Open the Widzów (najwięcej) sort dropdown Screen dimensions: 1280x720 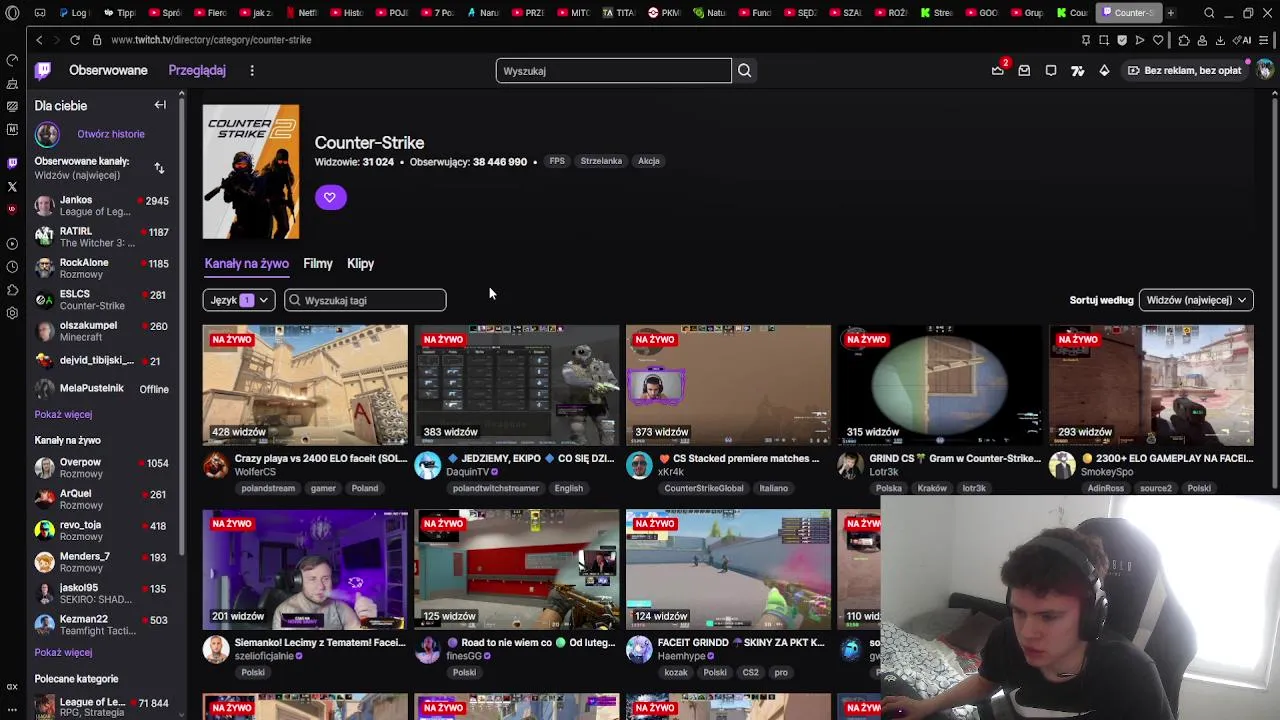coord(1196,300)
